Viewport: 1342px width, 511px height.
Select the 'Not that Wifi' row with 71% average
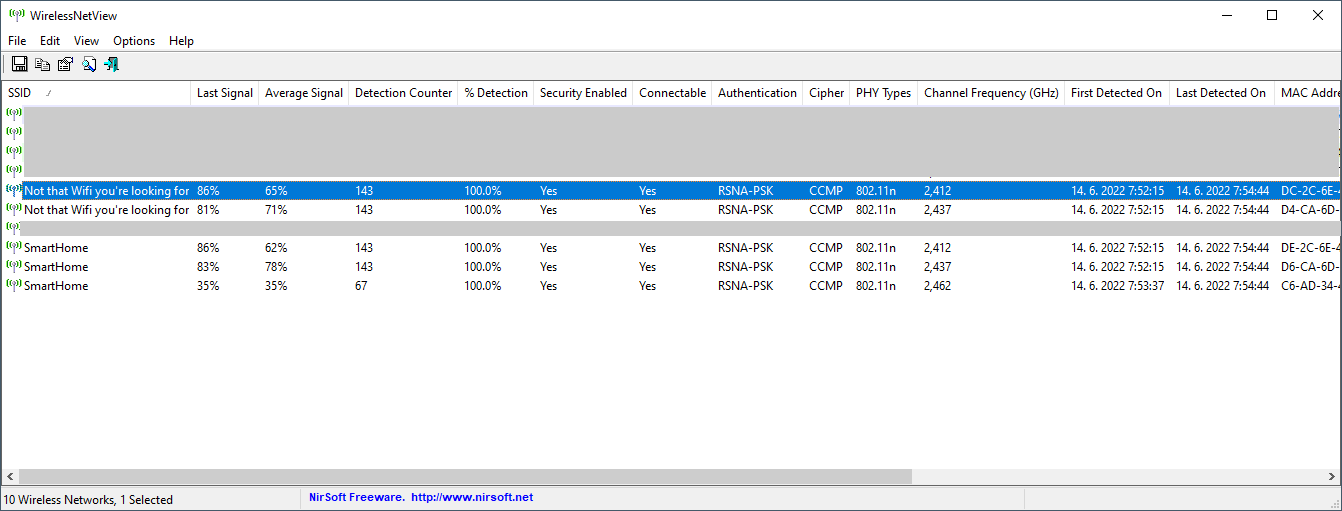[x=671, y=210]
